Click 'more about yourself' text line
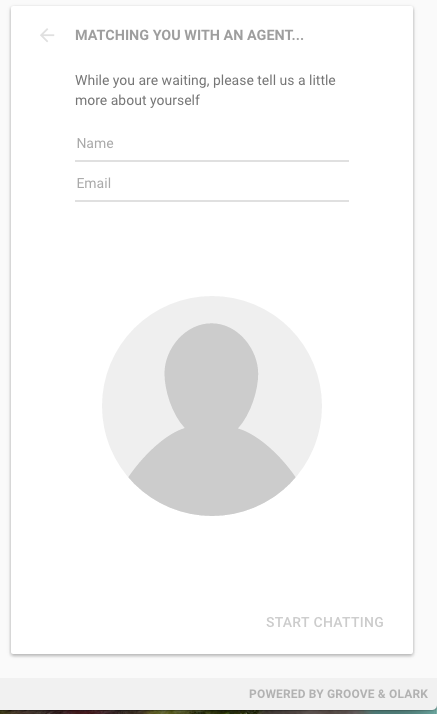 coord(137,100)
